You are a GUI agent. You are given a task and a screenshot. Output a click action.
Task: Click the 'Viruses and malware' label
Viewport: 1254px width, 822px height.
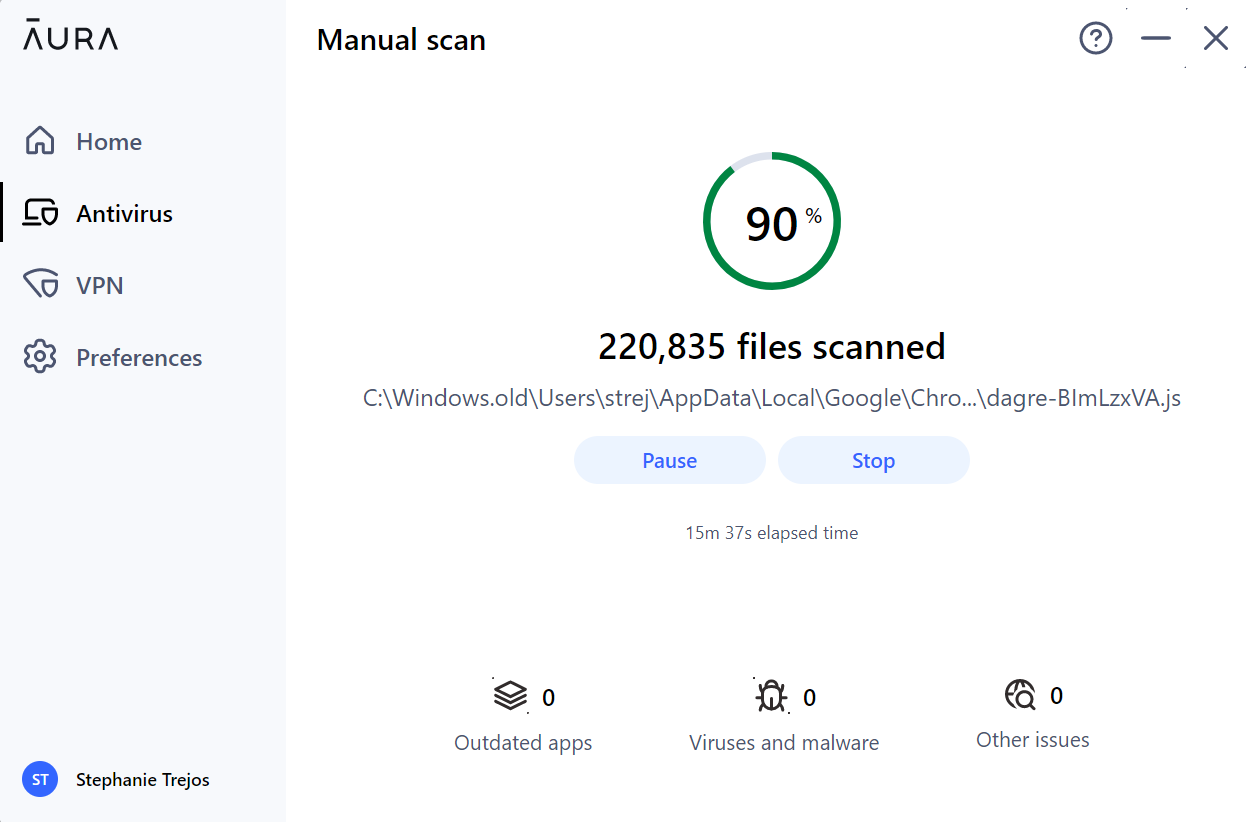click(784, 743)
